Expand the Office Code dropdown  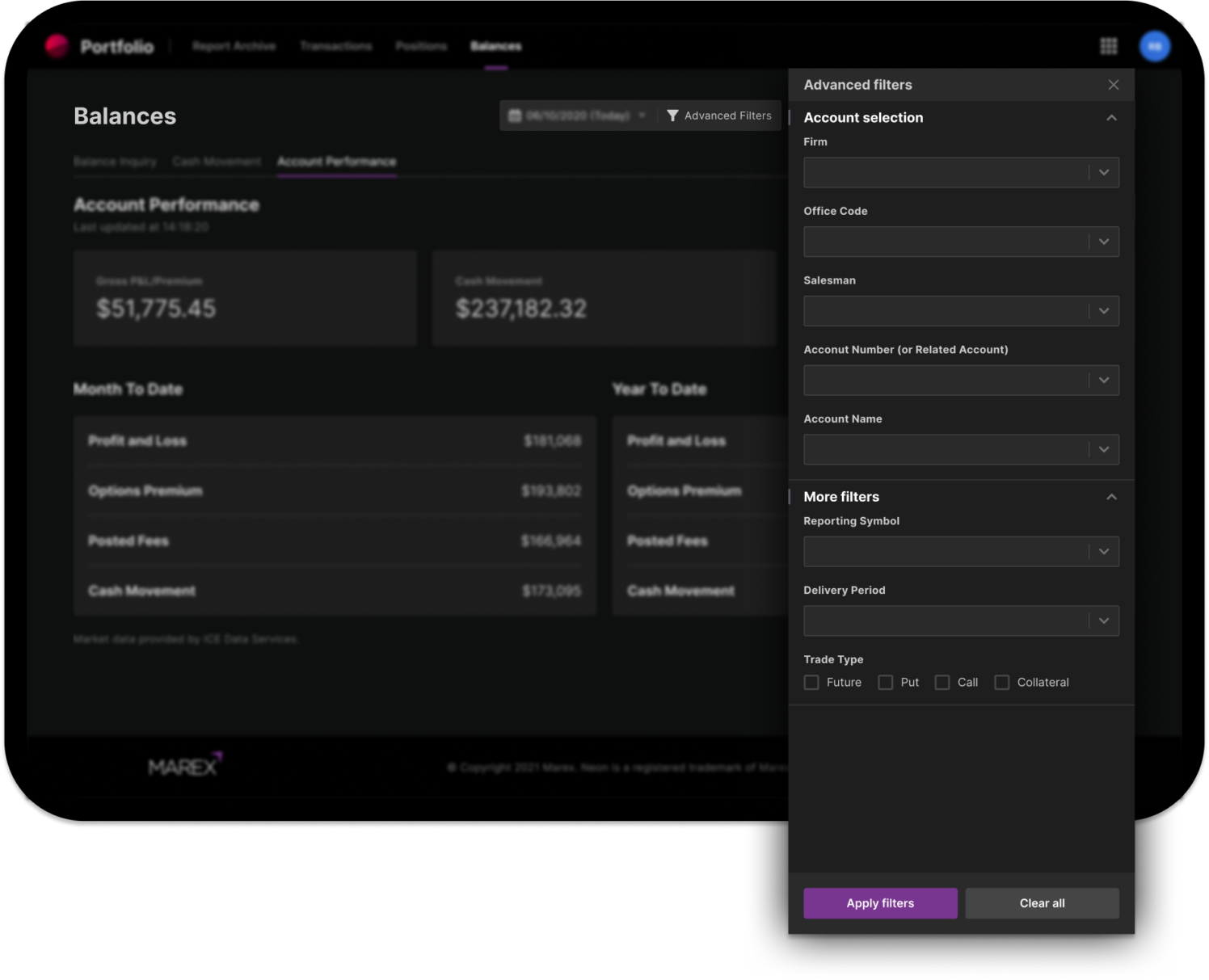961,242
